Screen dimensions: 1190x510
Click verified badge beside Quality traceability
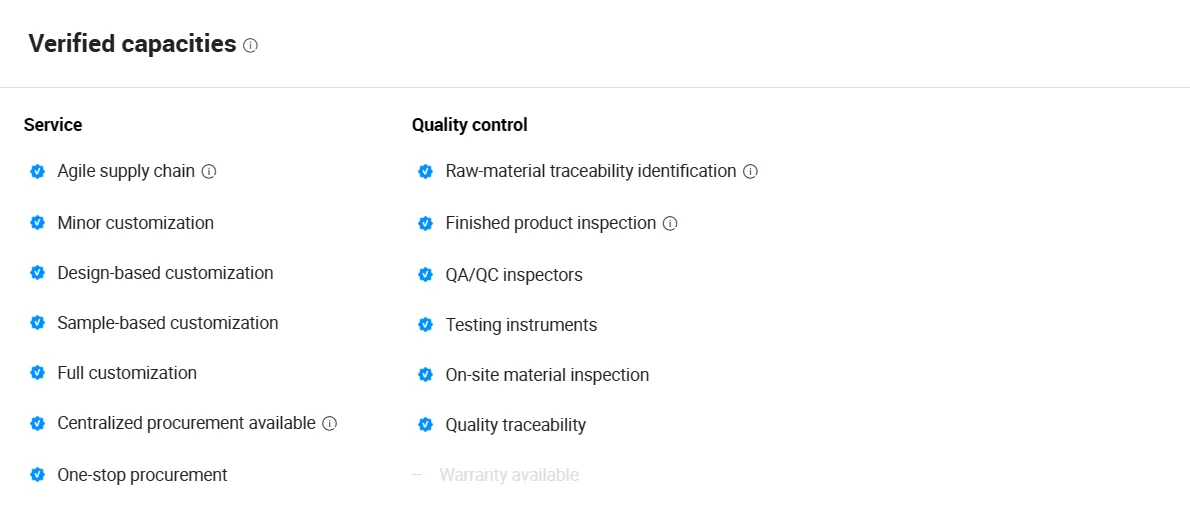point(426,424)
